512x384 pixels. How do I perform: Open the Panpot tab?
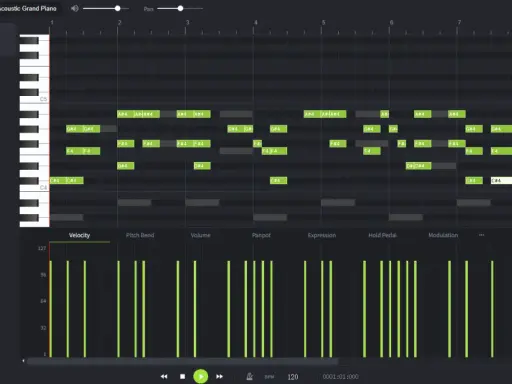261,235
